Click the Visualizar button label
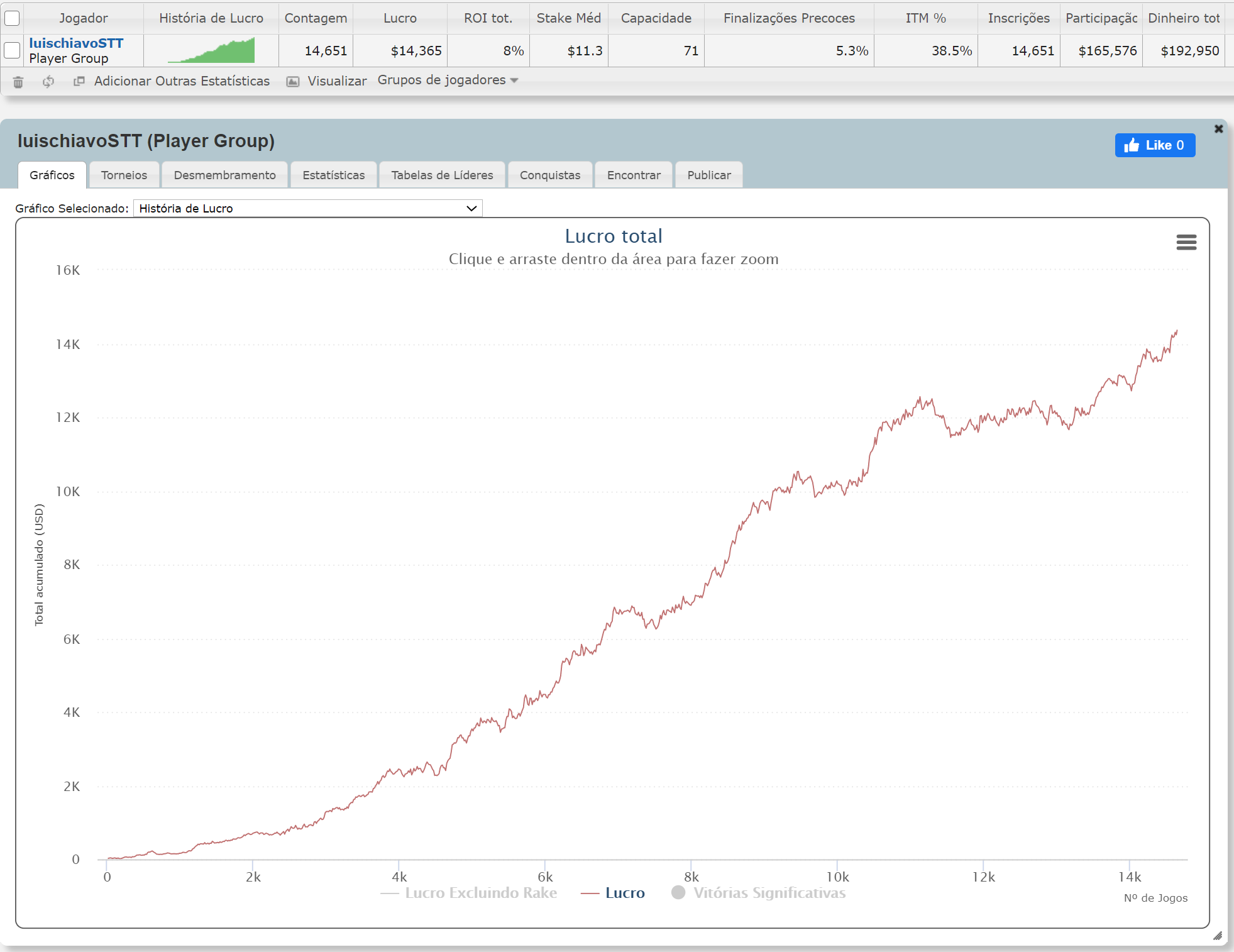 337,81
